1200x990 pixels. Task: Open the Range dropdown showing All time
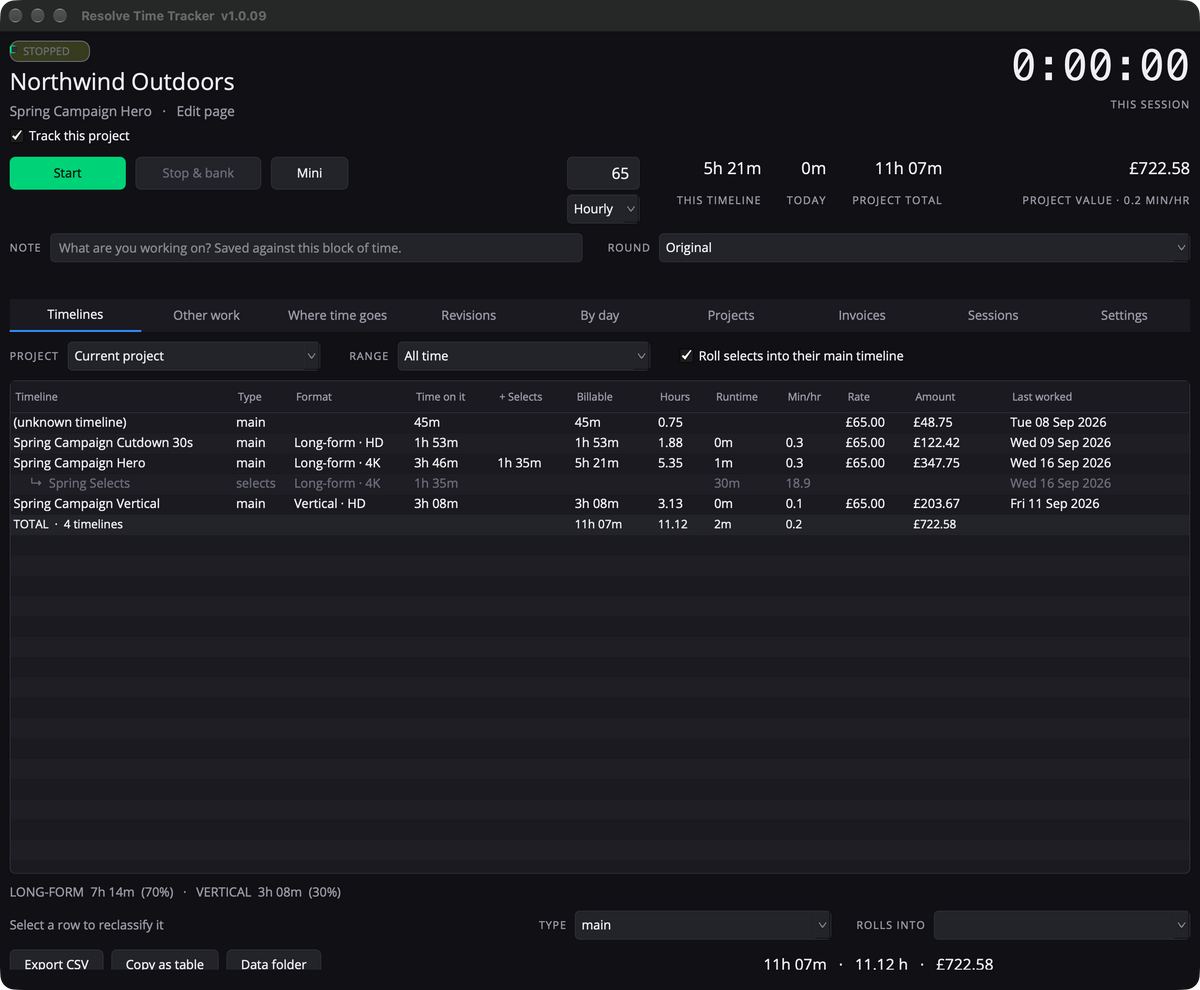coord(524,356)
